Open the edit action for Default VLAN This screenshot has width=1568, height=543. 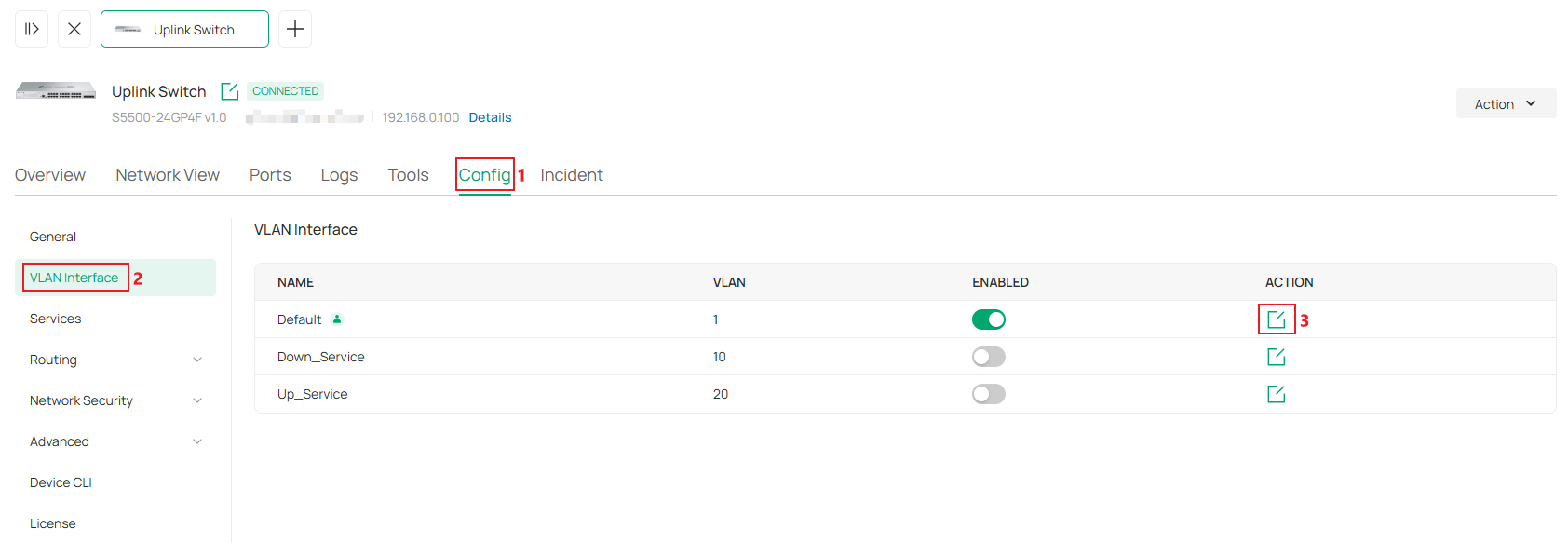tap(1276, 319)
